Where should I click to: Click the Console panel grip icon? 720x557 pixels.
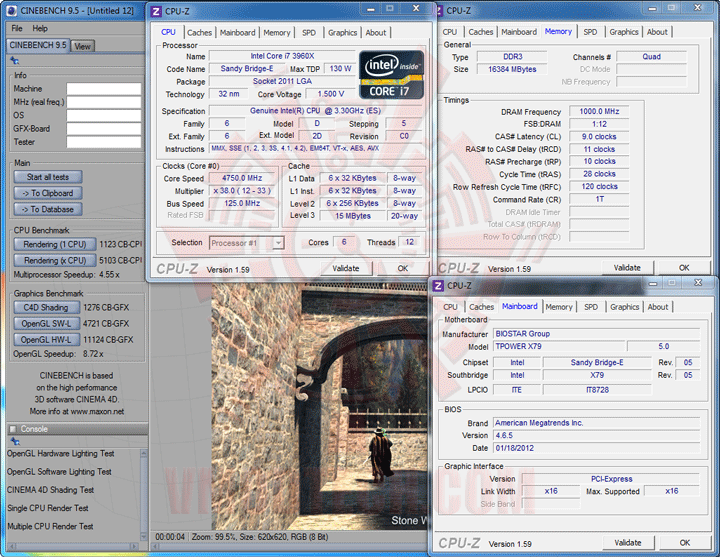(x=12, y=429)
